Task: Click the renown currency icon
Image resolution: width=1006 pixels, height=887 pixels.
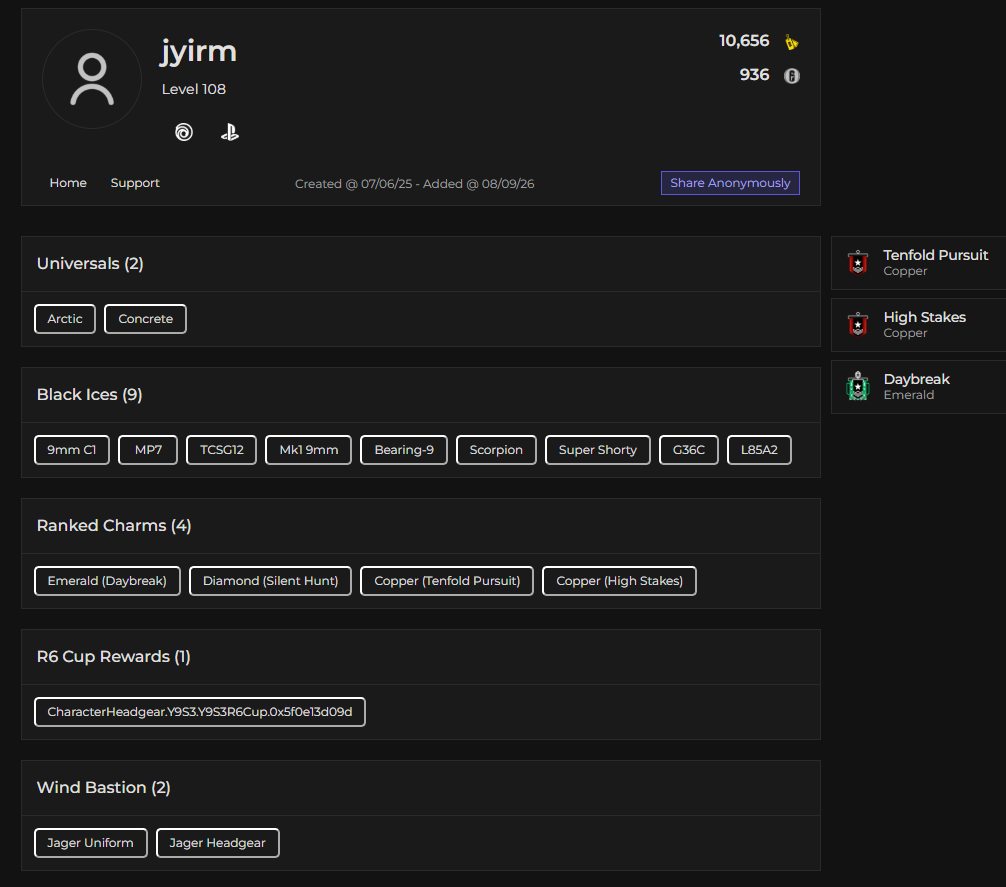Action: coord(792,42)
